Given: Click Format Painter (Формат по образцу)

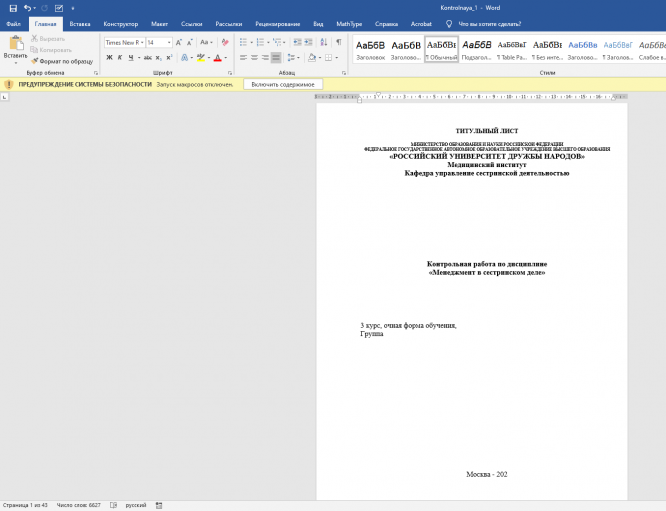Looking at the screenshot, I should [x=64, y=61].
